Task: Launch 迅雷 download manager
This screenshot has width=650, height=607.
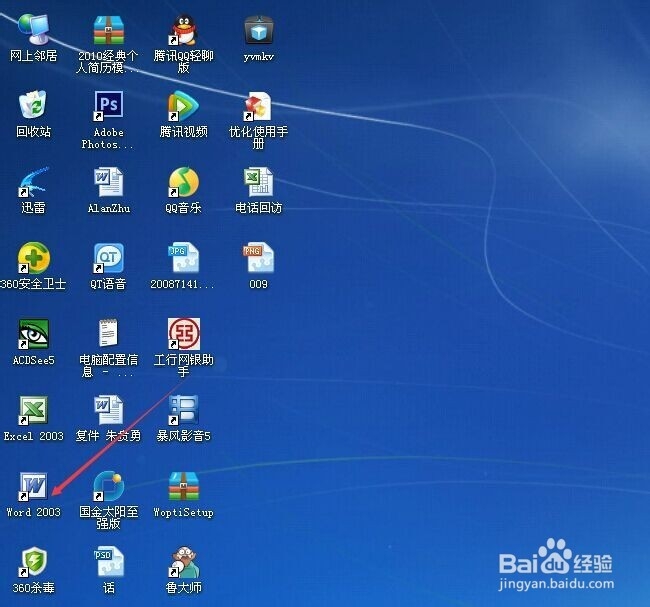Action: coord(33,182)
